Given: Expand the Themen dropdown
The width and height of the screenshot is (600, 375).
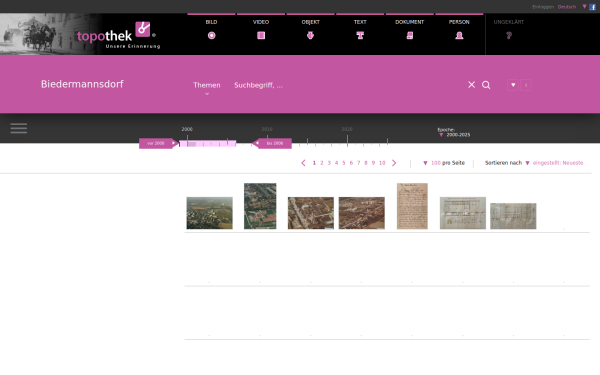Looking at the screenshot, I should [x=207, y=87].
